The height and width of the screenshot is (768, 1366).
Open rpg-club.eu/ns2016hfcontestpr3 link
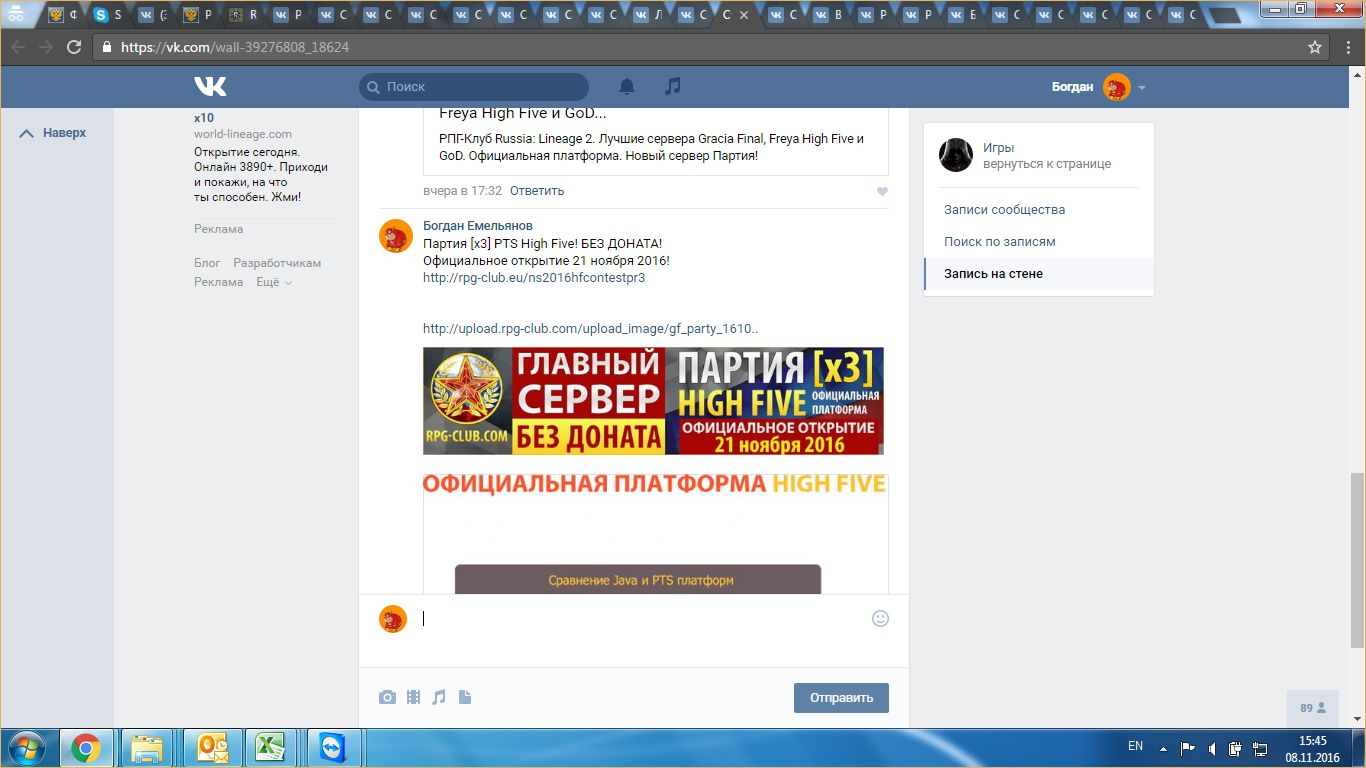(x=534, y=278)
